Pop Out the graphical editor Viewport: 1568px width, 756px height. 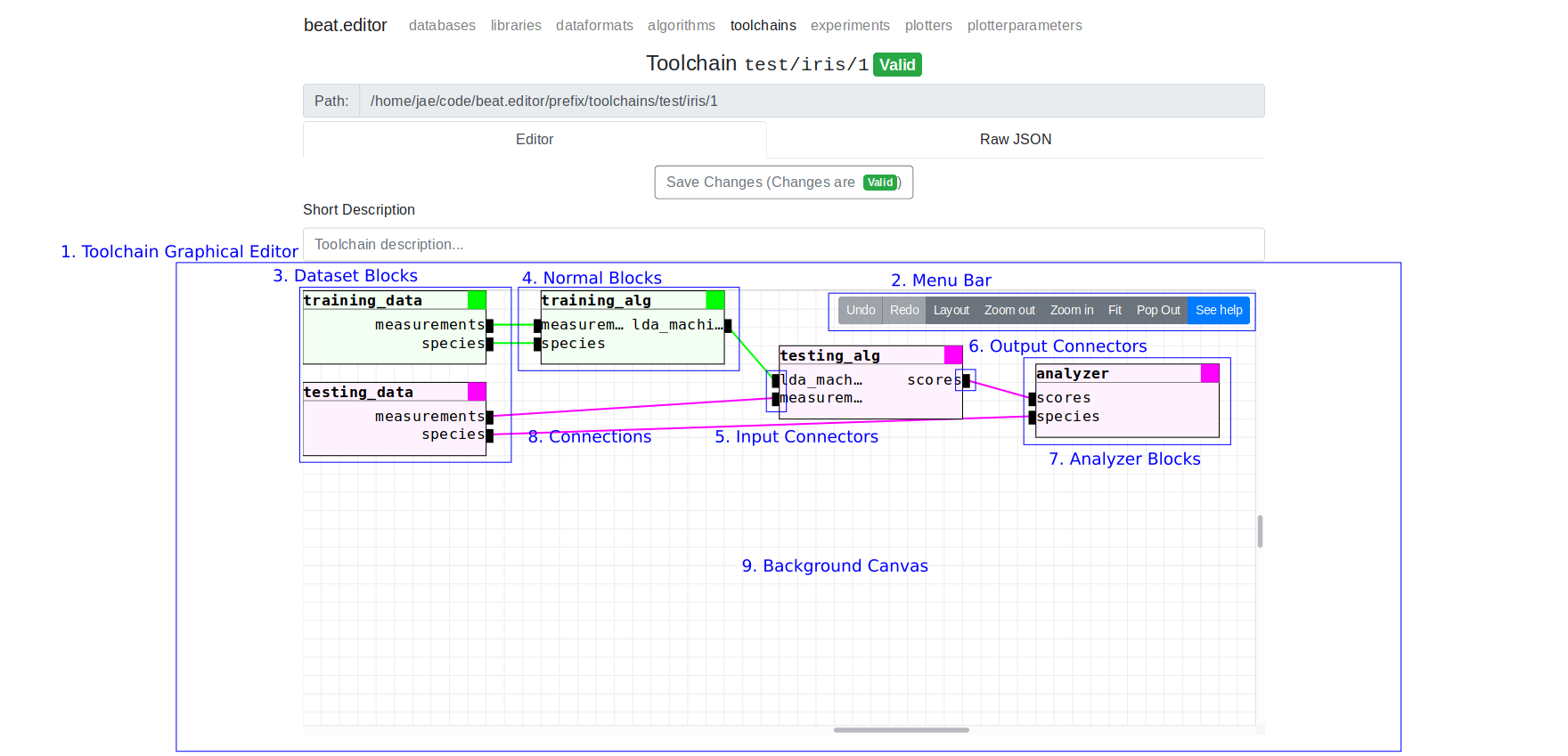[1157, 310]
